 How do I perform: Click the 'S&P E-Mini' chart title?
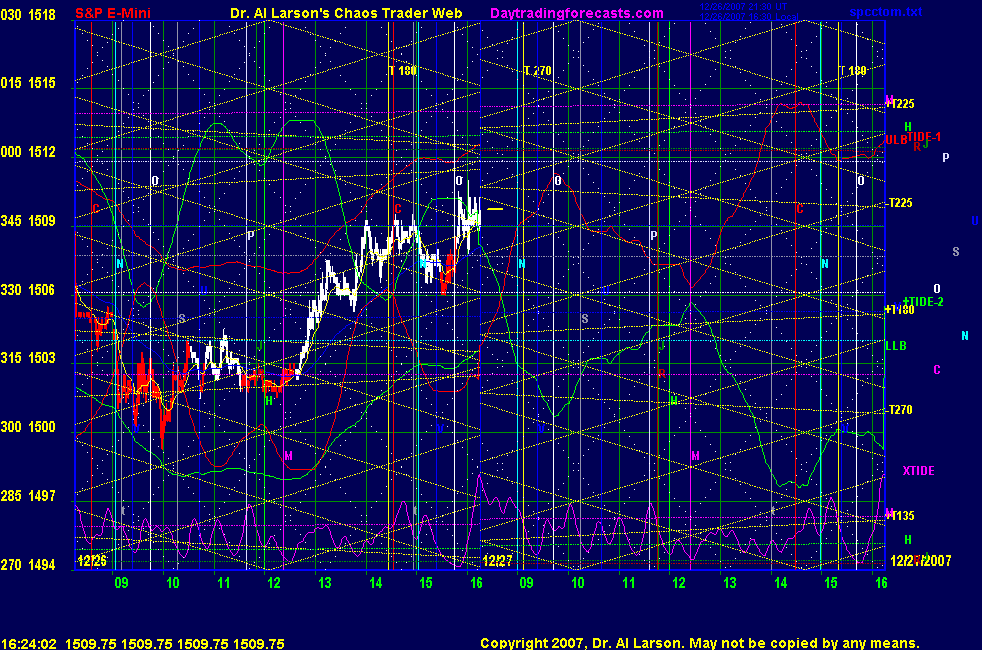pos(113,13)
